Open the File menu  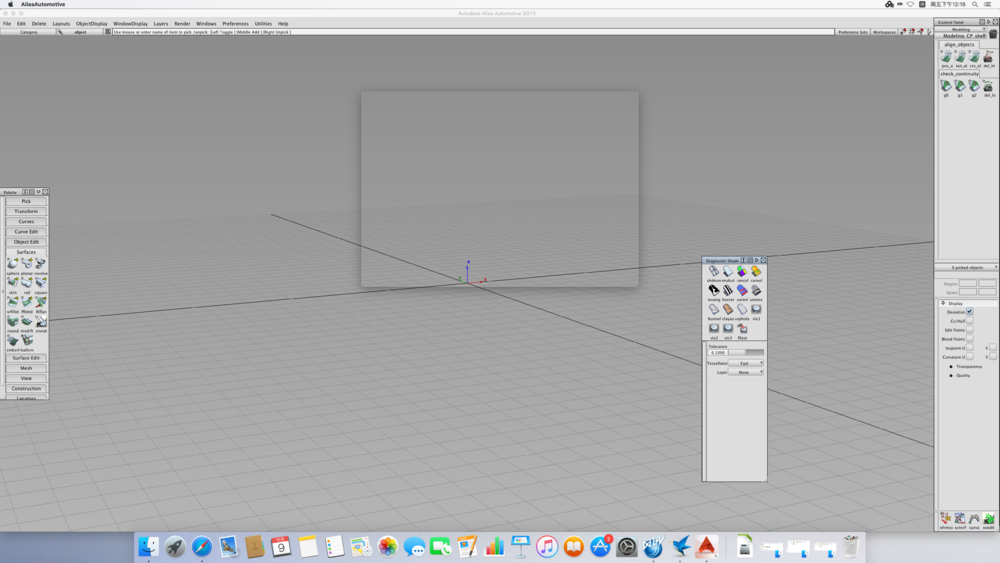(x=6, y=24)
